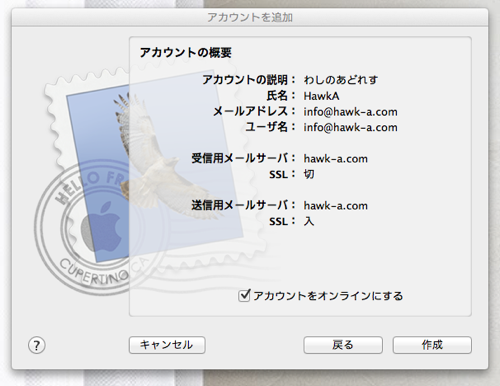Click the アカウントの説明 label
Image resolution: width=500 pixels, height=386 pixels.
(x=249, y=80)
